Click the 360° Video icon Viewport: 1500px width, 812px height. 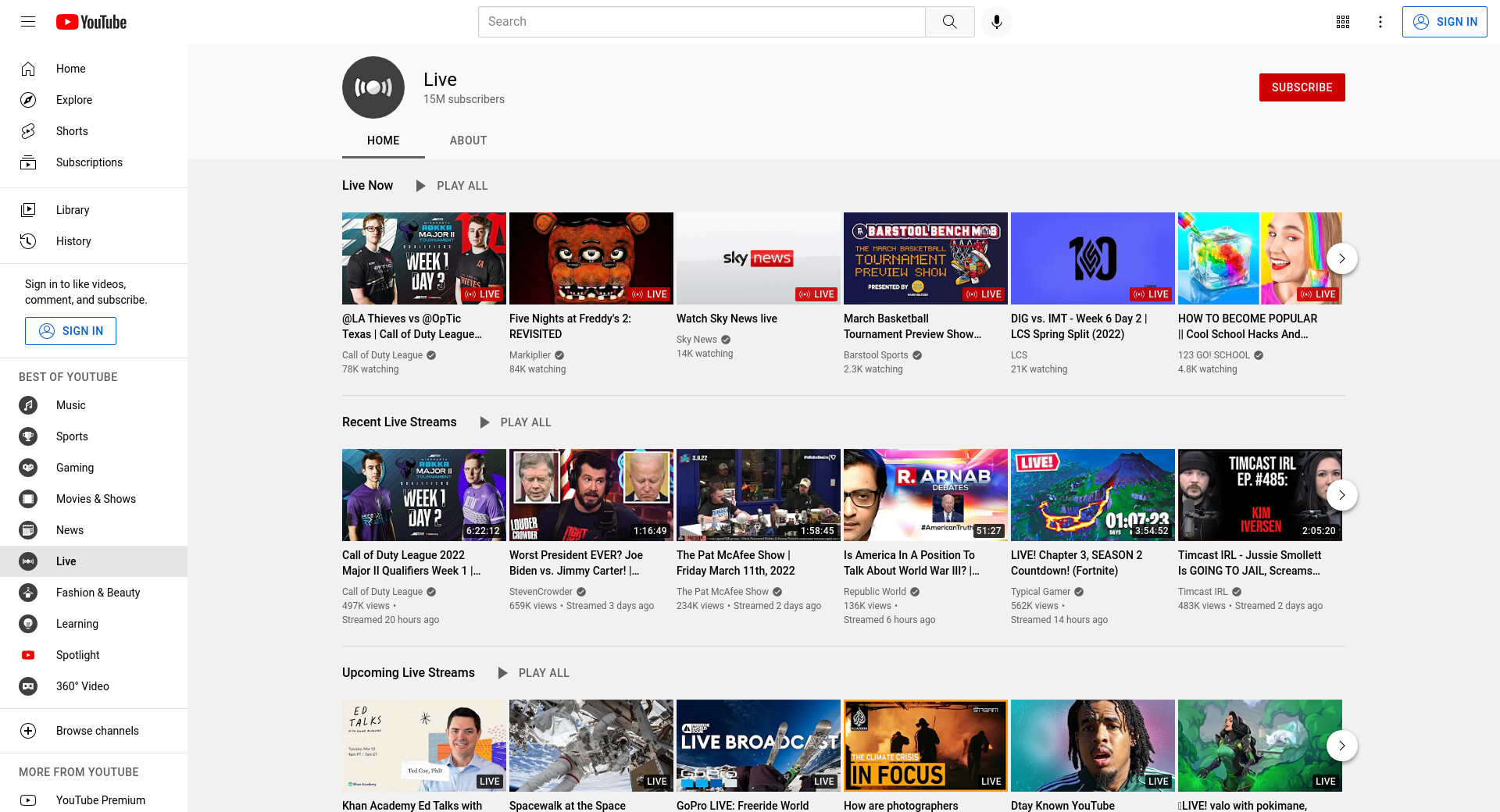[28, 686]
